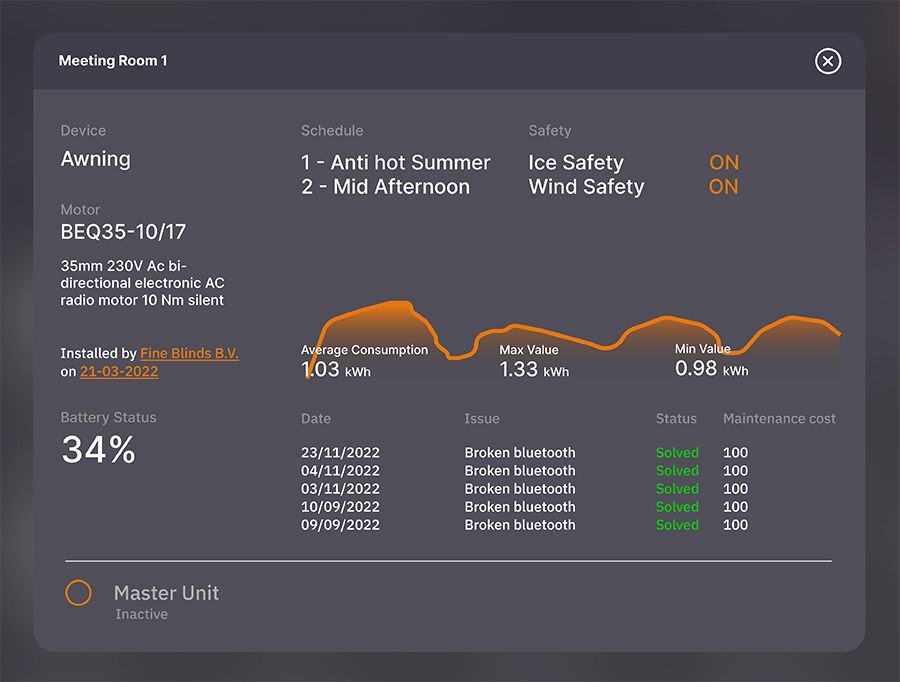Image resolution: width=900 pixels, height=682 pixels.
Task: Click the BEQ35-10/17 motor model name
Action: [123, 232]
